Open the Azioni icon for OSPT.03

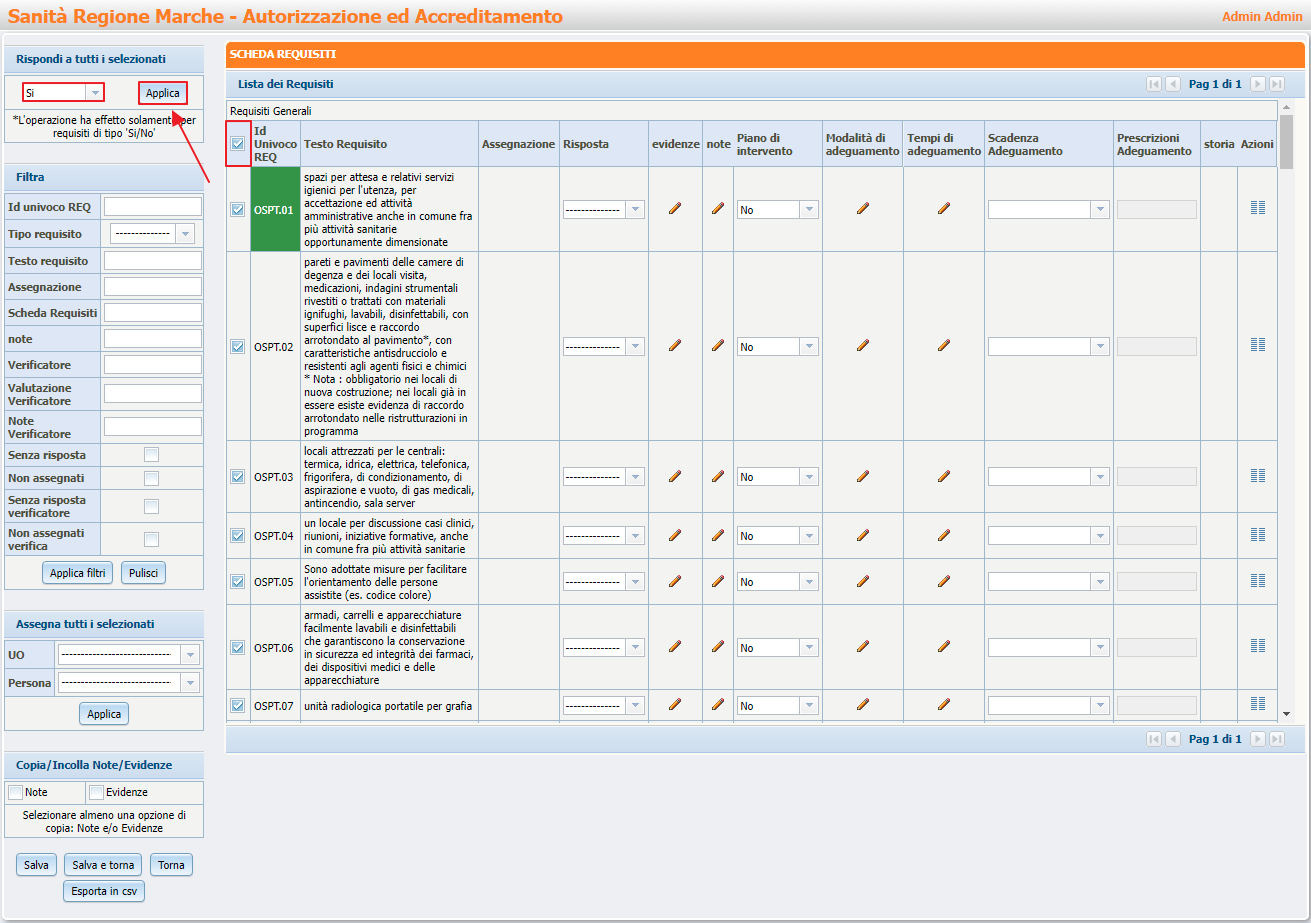[1258, 476]
